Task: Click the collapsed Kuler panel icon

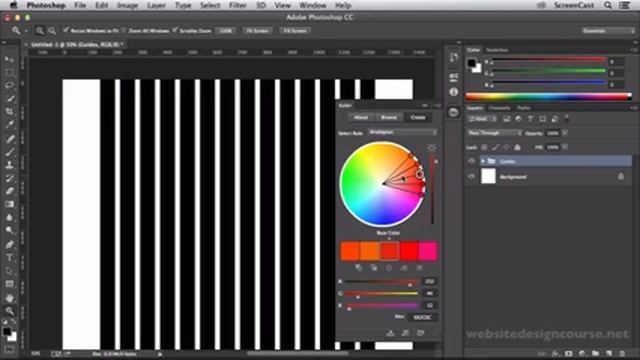Action: click(x=453, y=112)
